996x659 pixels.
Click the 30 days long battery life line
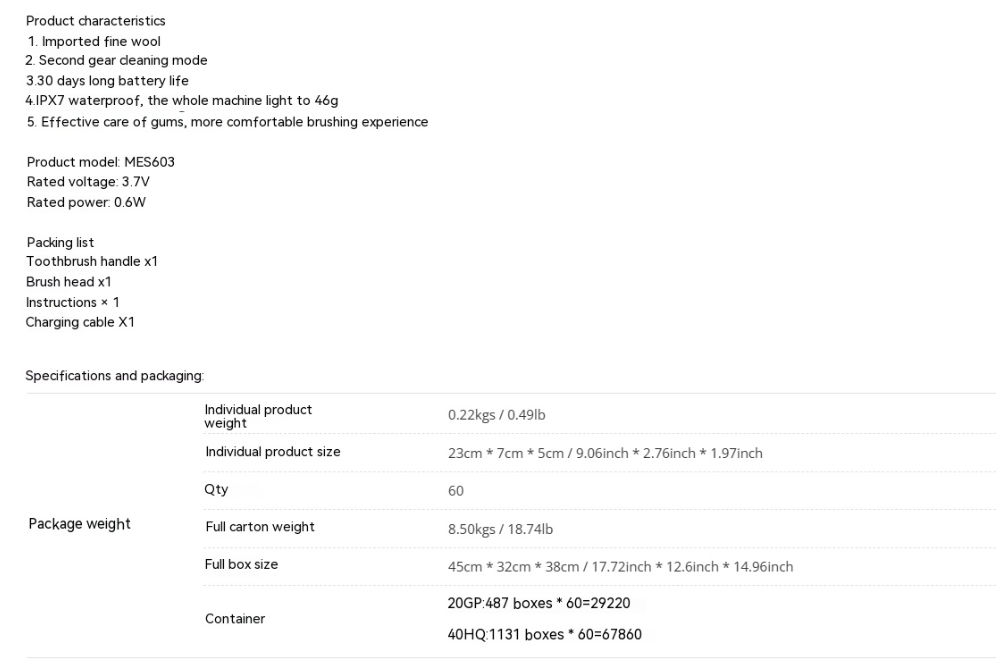click(107, 81)
